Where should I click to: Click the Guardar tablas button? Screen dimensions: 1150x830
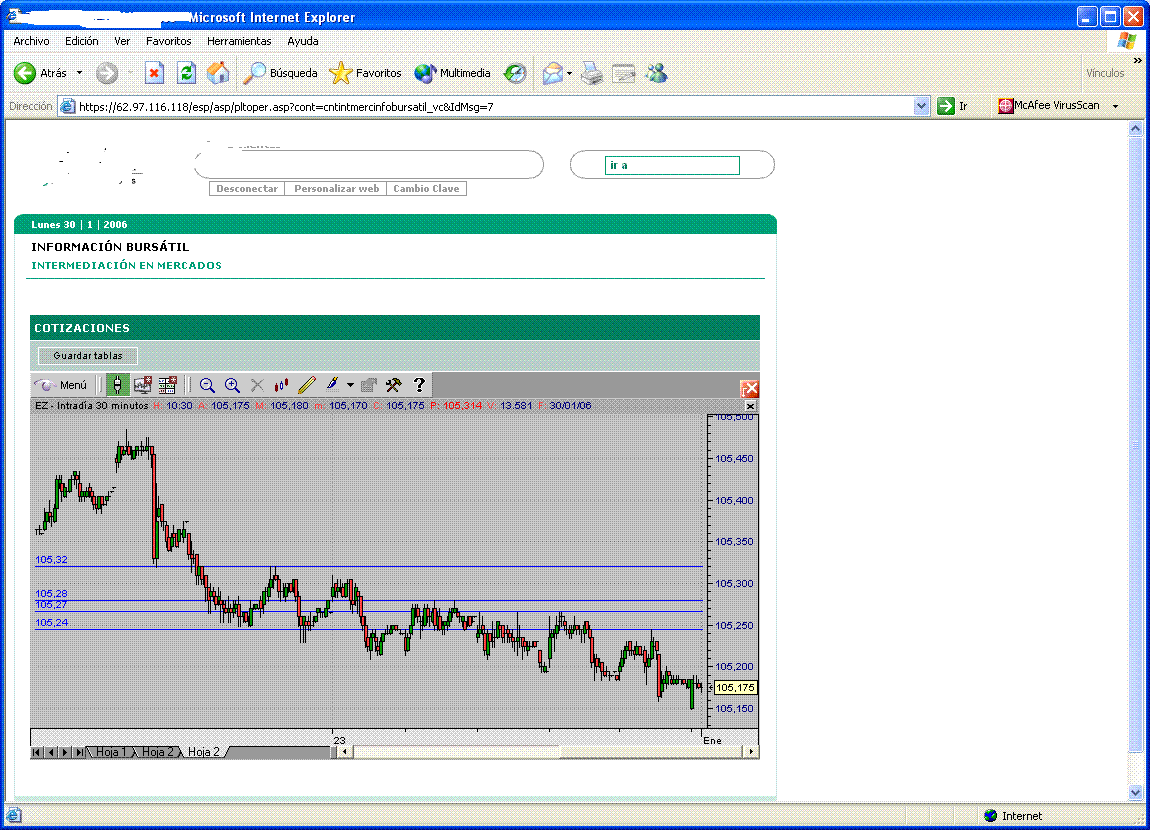click(x=88, y=356)
